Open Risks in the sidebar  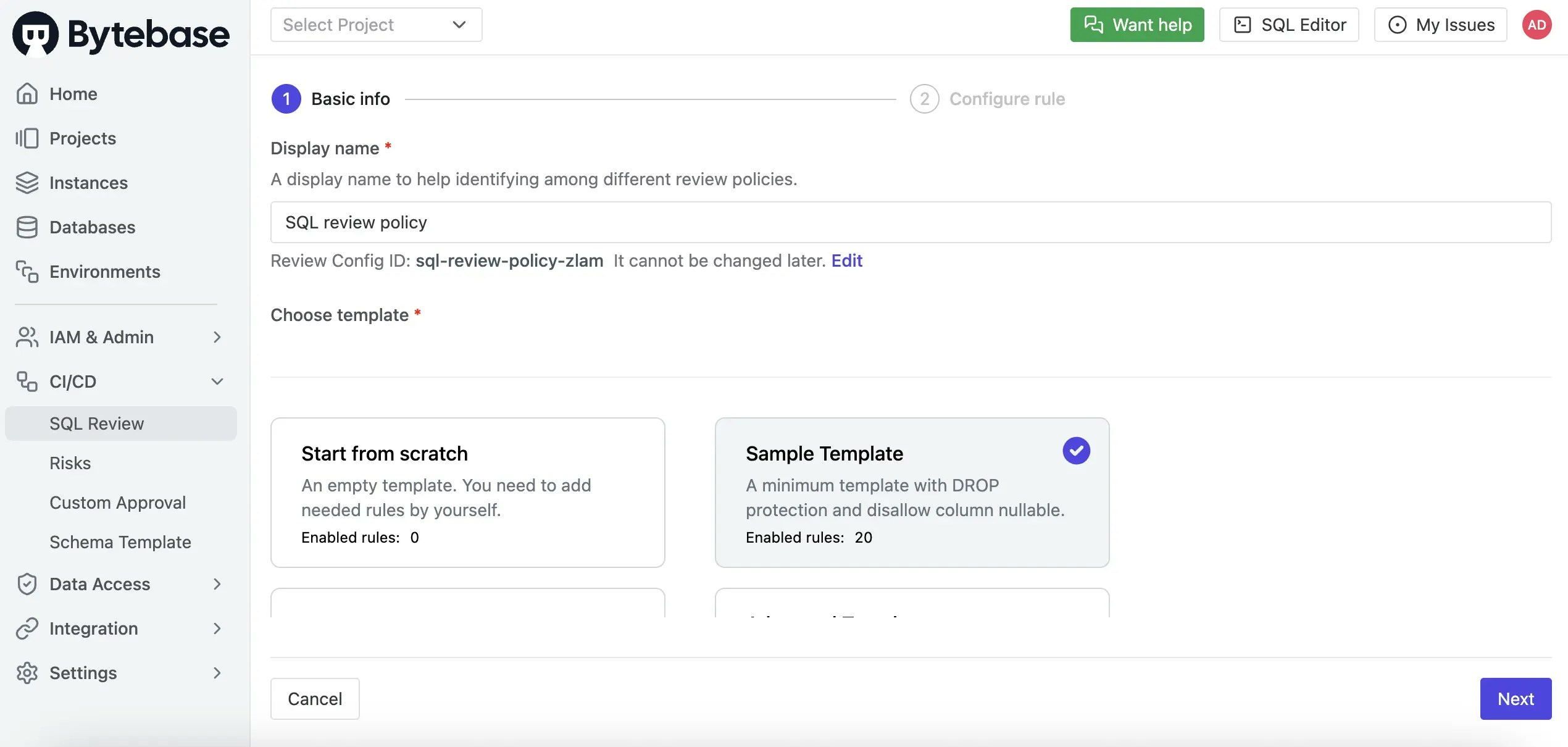70,463
